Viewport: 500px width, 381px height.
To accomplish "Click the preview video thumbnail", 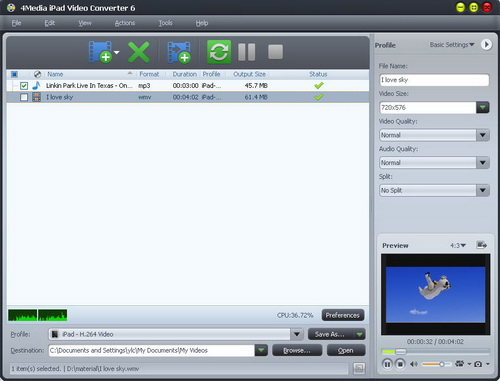I will pyautogui.click(x=435, y=294).
